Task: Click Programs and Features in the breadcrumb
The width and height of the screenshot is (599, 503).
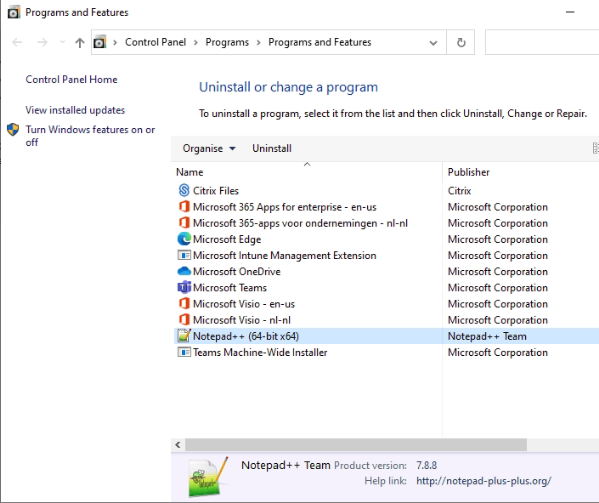Action: [x=320, y=42]
